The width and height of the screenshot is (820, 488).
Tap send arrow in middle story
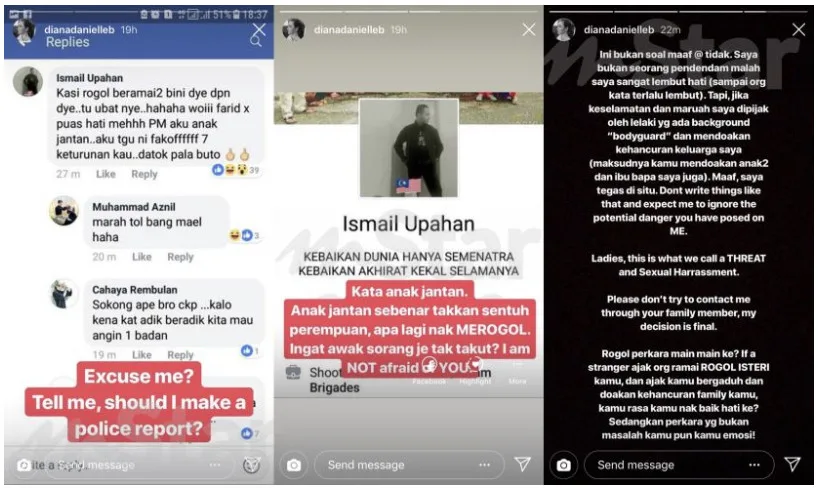pyautogui.click(x=522, y=464)
